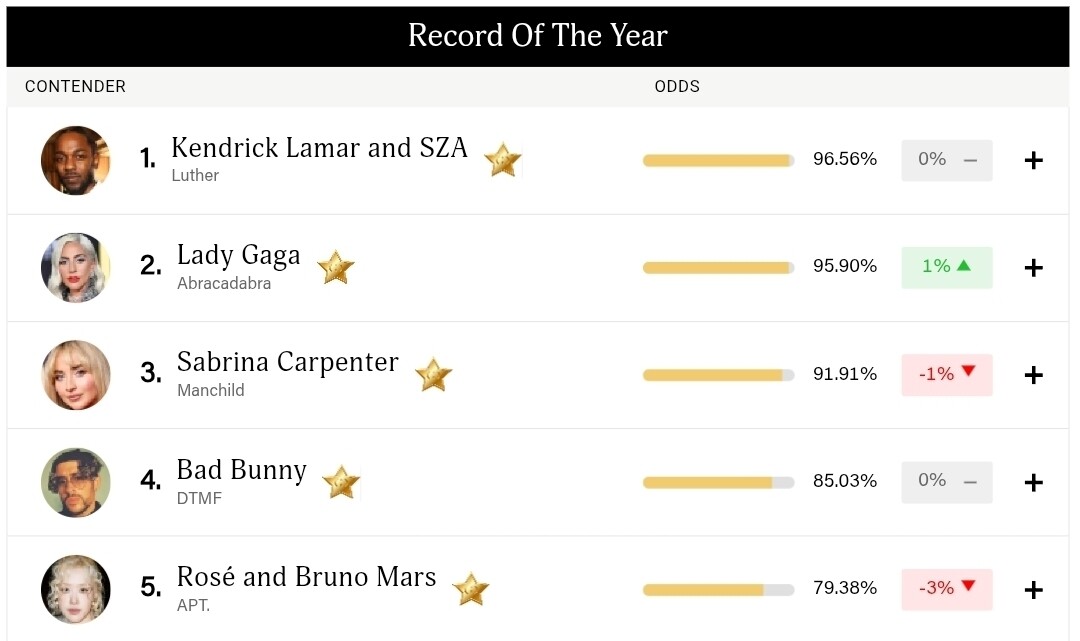Click the gold star beside Sabrina Carpenter
The image size is (1080, 641).
[433, 375]
